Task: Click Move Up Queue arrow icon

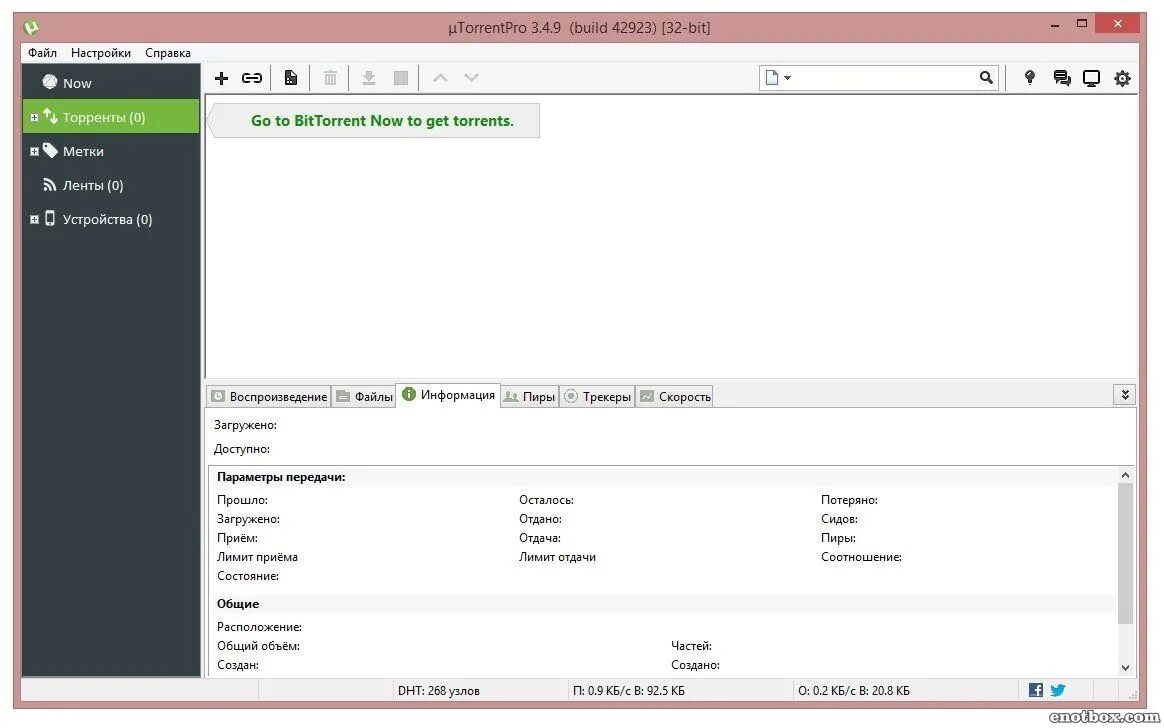Action: click(440, 77)
